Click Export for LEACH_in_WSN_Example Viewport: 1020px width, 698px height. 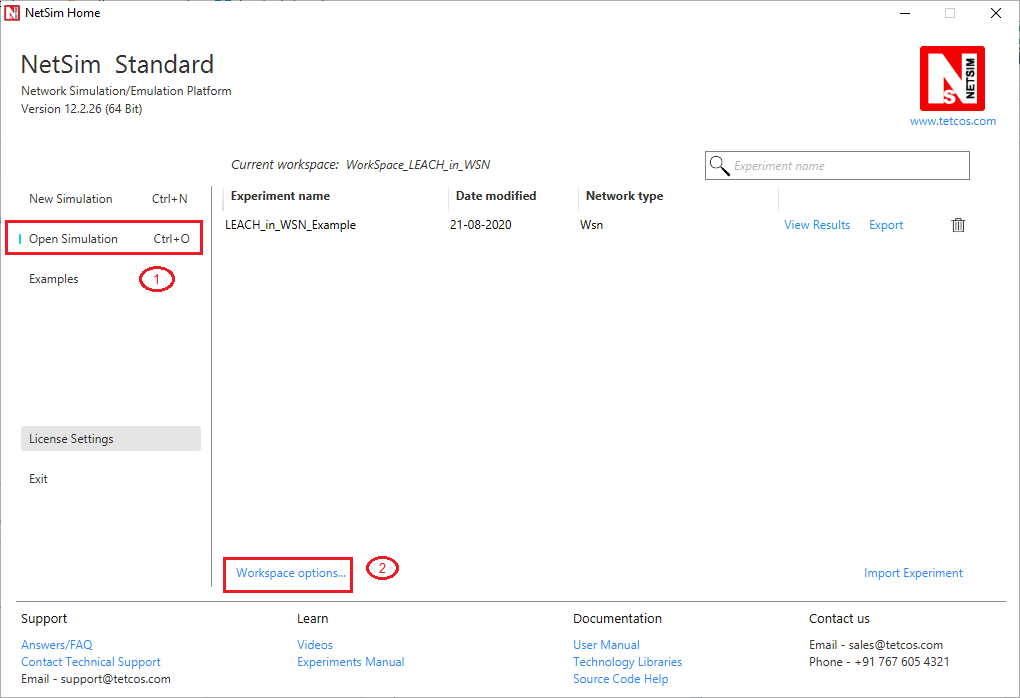886,225
